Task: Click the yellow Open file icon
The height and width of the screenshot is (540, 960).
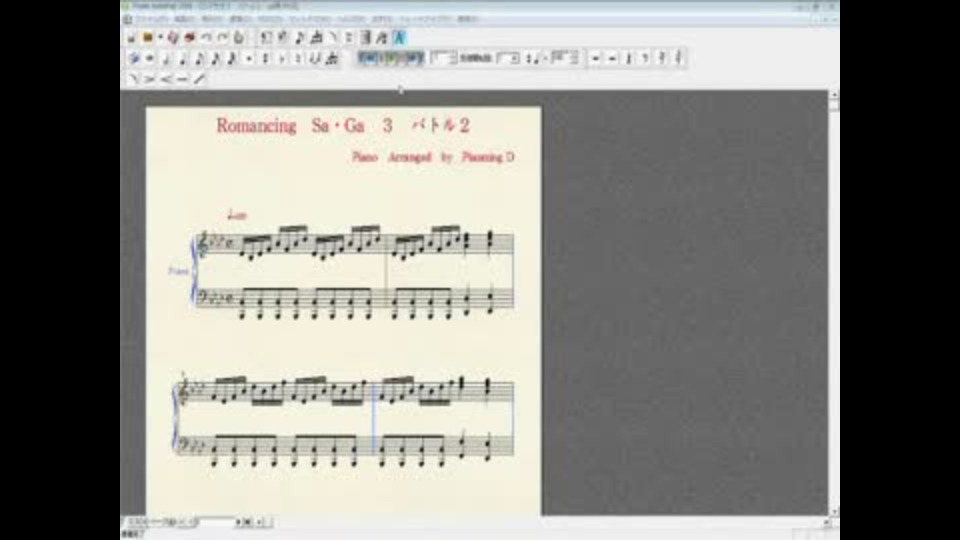Action: (148, 38)
